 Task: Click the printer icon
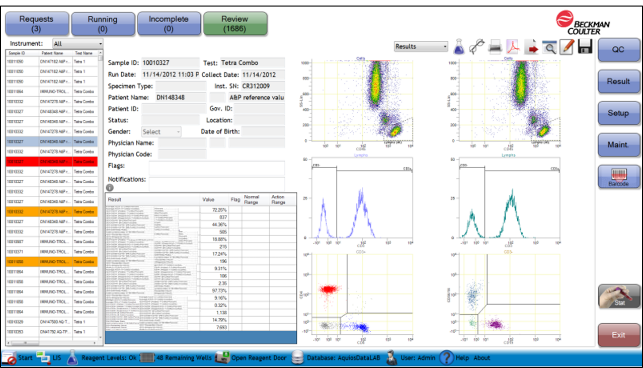pyautogui.click(x=495, y=47)
